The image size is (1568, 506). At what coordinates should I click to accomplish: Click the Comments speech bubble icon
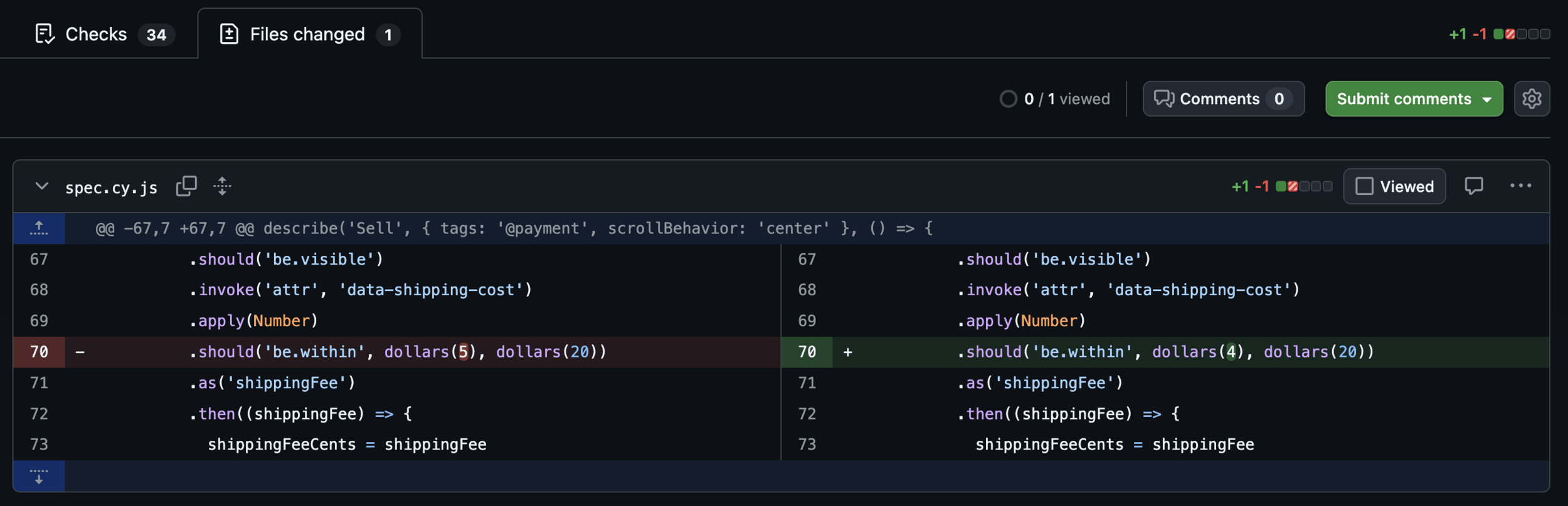pos(1163,98)
